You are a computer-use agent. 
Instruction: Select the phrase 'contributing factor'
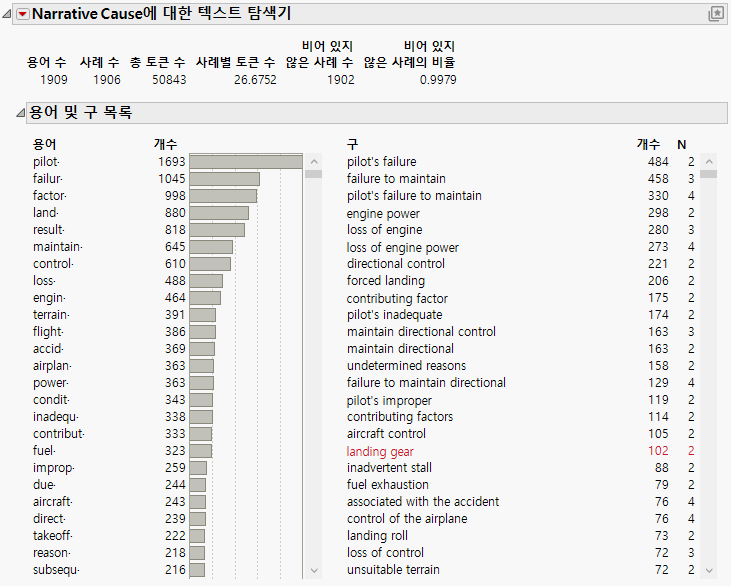click(x=397, y=298)
